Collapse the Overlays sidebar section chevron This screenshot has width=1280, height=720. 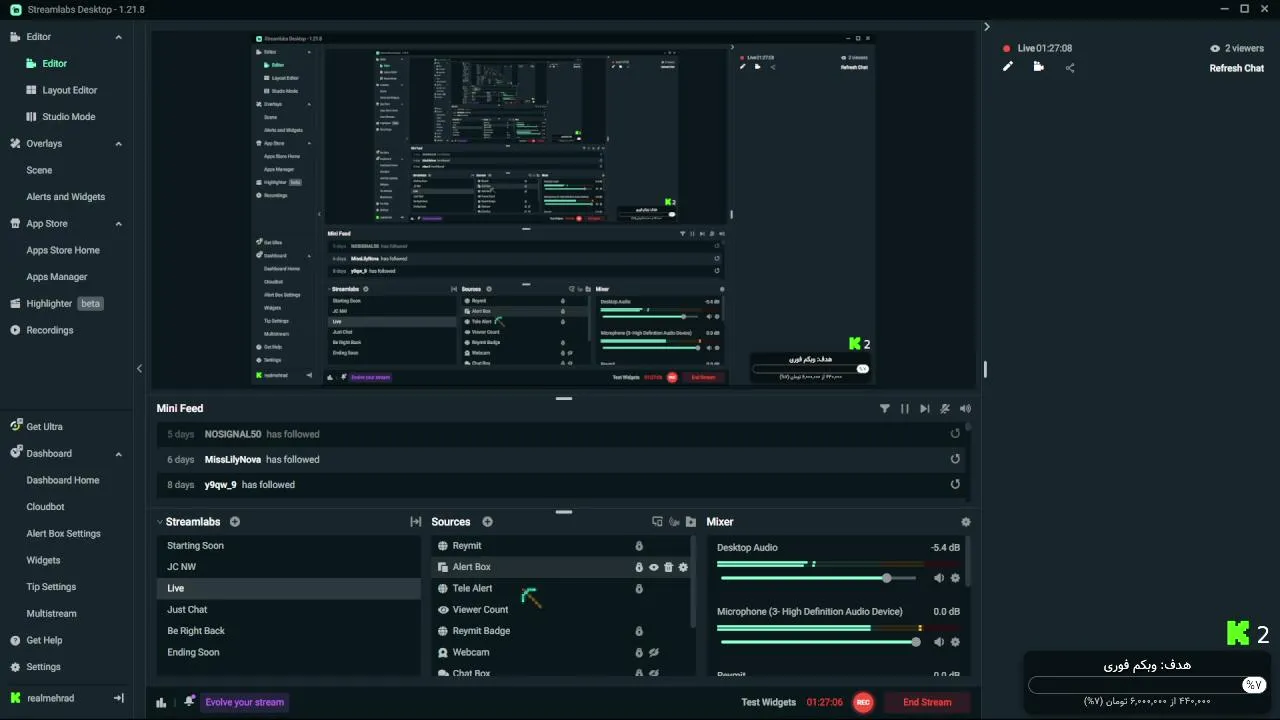[x=118, y=144]
